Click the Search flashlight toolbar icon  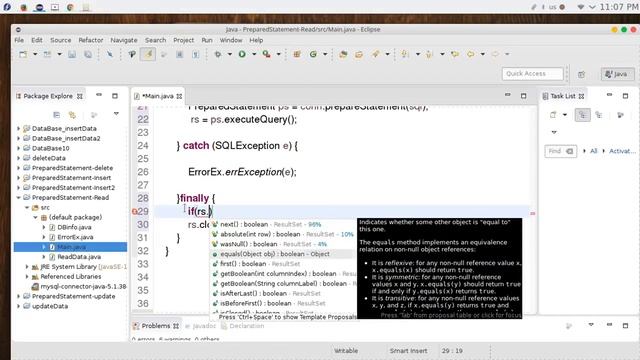click(x=376, y=54)
